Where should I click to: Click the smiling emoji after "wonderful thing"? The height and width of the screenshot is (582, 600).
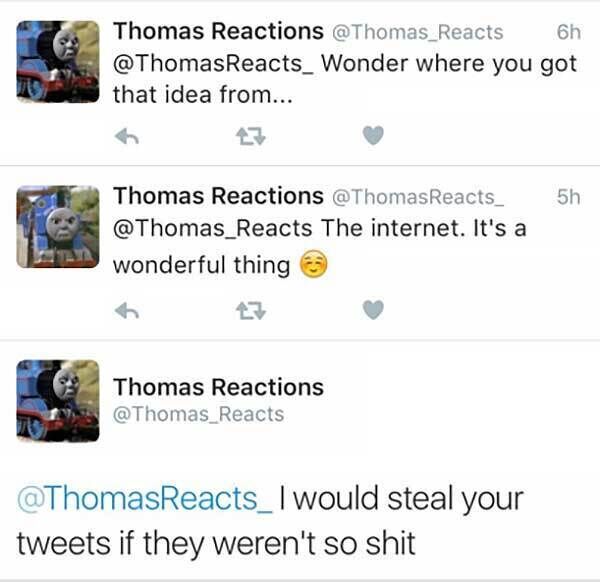tap(313, 265)
